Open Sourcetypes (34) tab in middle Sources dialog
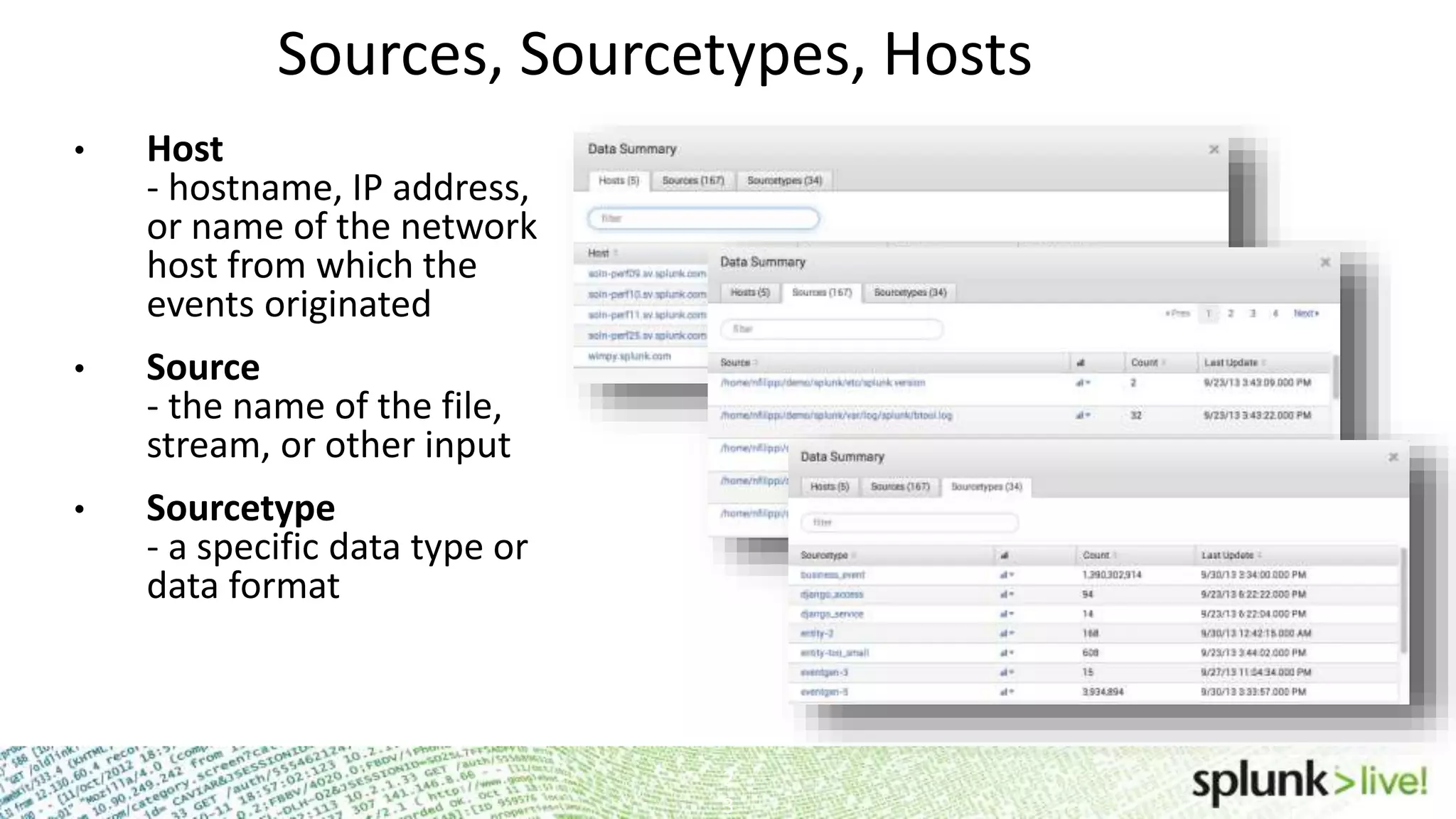The image size is (1456, 819). tap(910, 292)
